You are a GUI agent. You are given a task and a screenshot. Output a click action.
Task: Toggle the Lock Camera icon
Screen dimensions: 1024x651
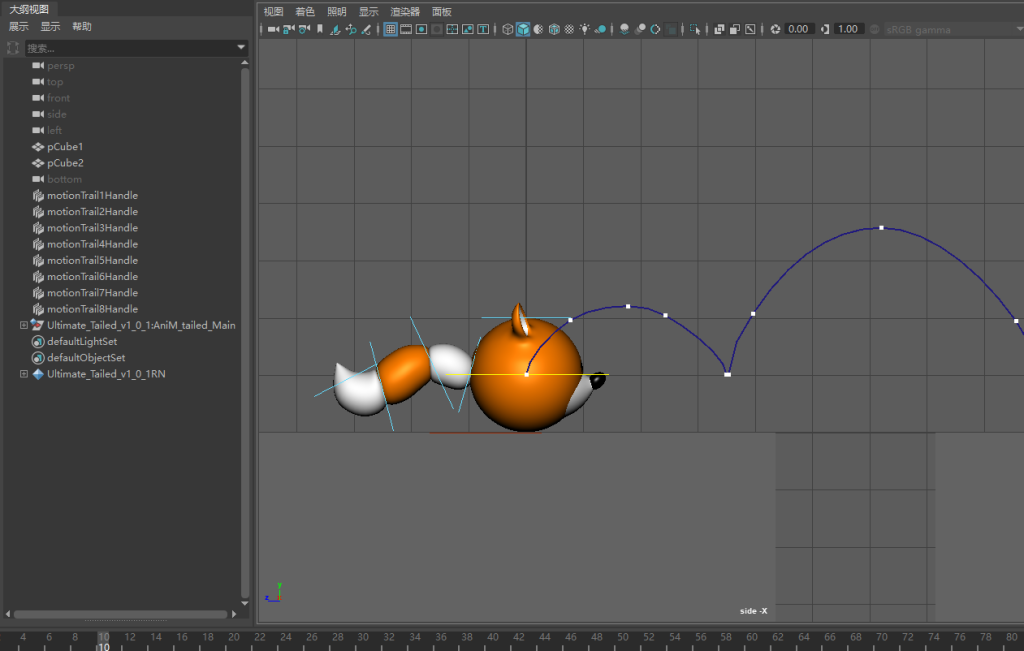[289, 29]
